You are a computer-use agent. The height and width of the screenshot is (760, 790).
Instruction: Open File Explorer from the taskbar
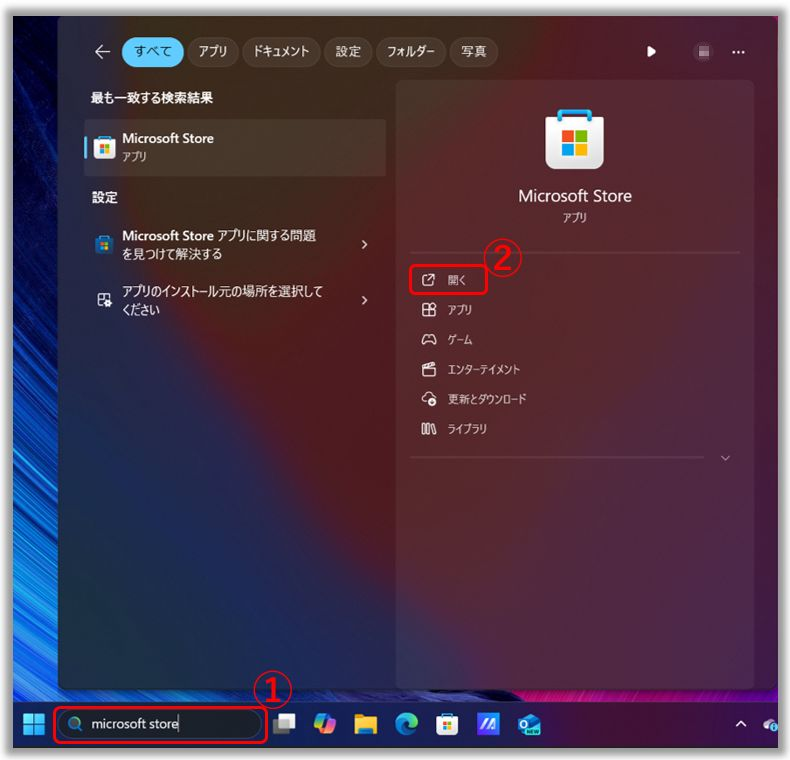pos(365,724)
